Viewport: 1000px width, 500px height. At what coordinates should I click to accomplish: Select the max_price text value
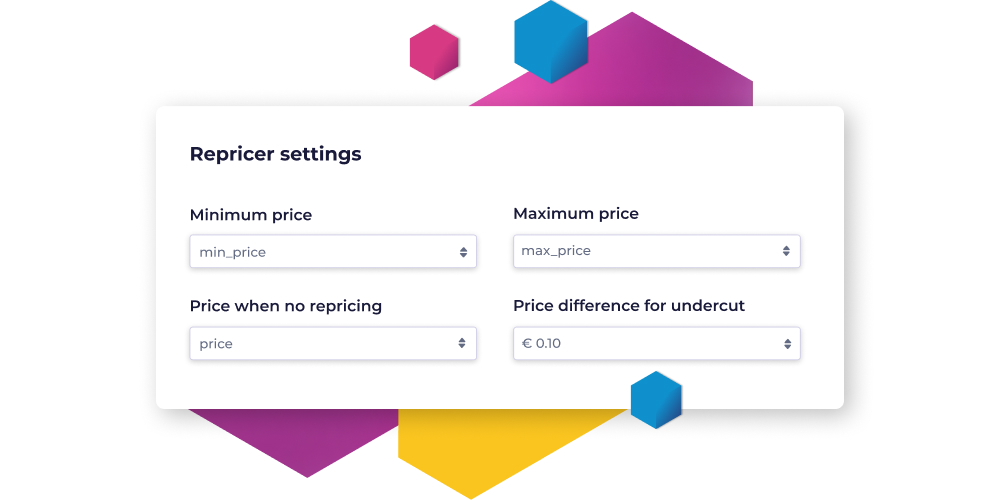pyautogui.click(x=556, y=251)
